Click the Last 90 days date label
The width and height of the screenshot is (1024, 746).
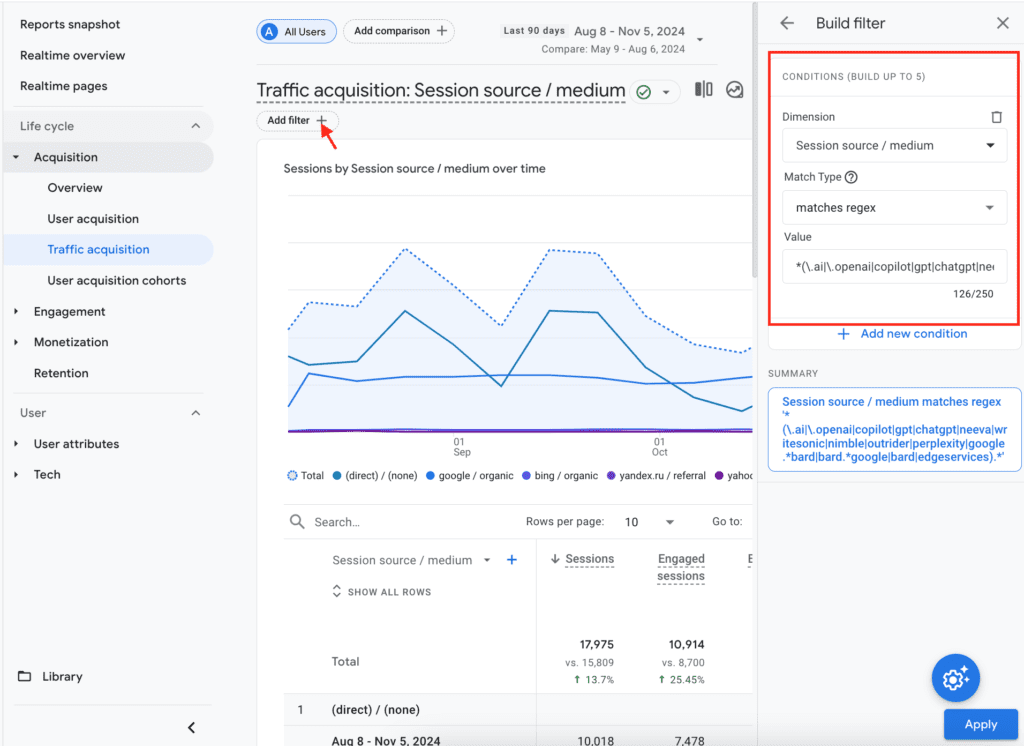click(x=534, y=31)
